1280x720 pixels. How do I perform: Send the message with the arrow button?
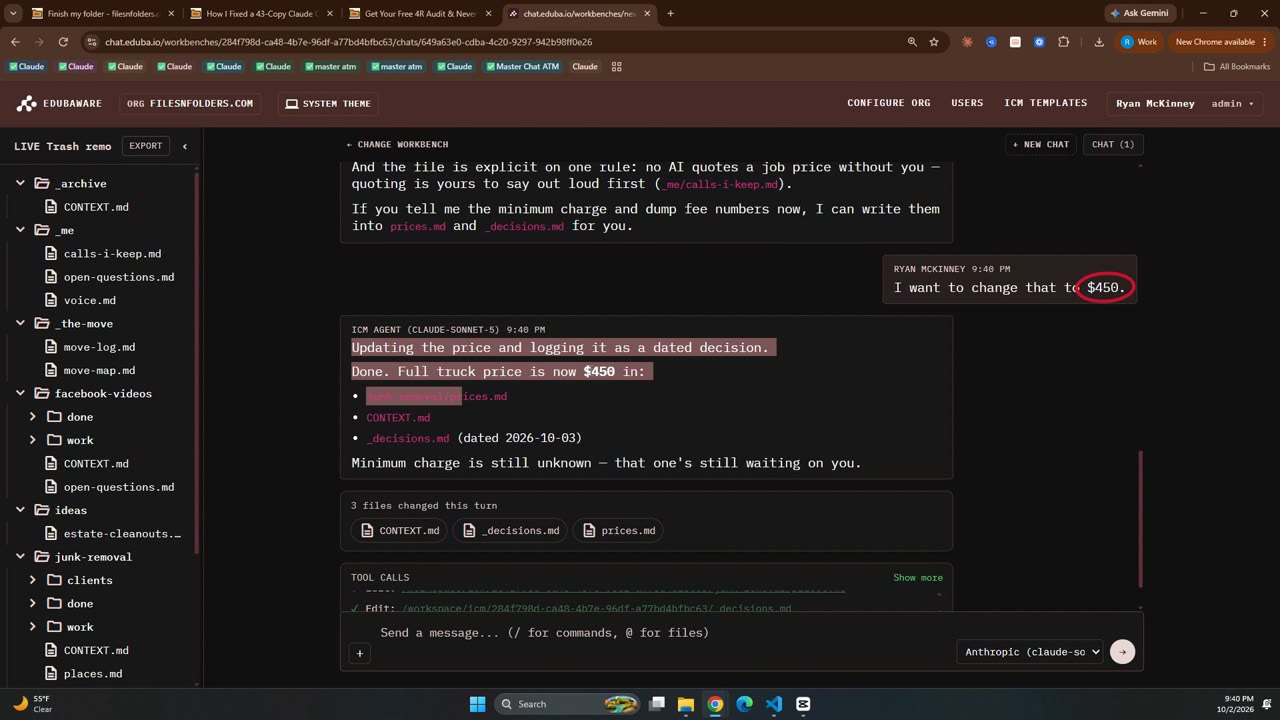(1122, 652)
